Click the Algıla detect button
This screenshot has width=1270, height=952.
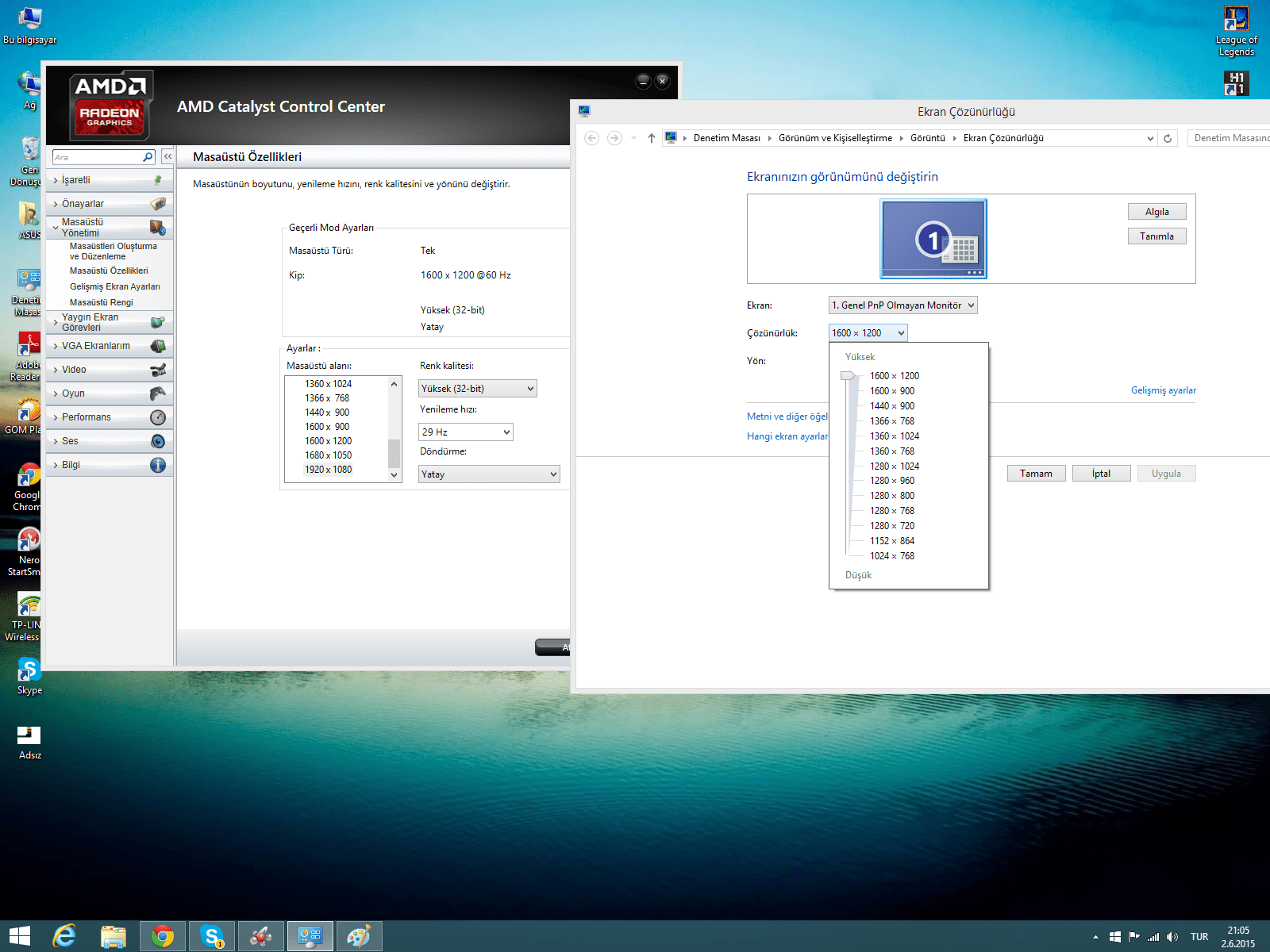pyautogui.click(x=1156, y=212)
